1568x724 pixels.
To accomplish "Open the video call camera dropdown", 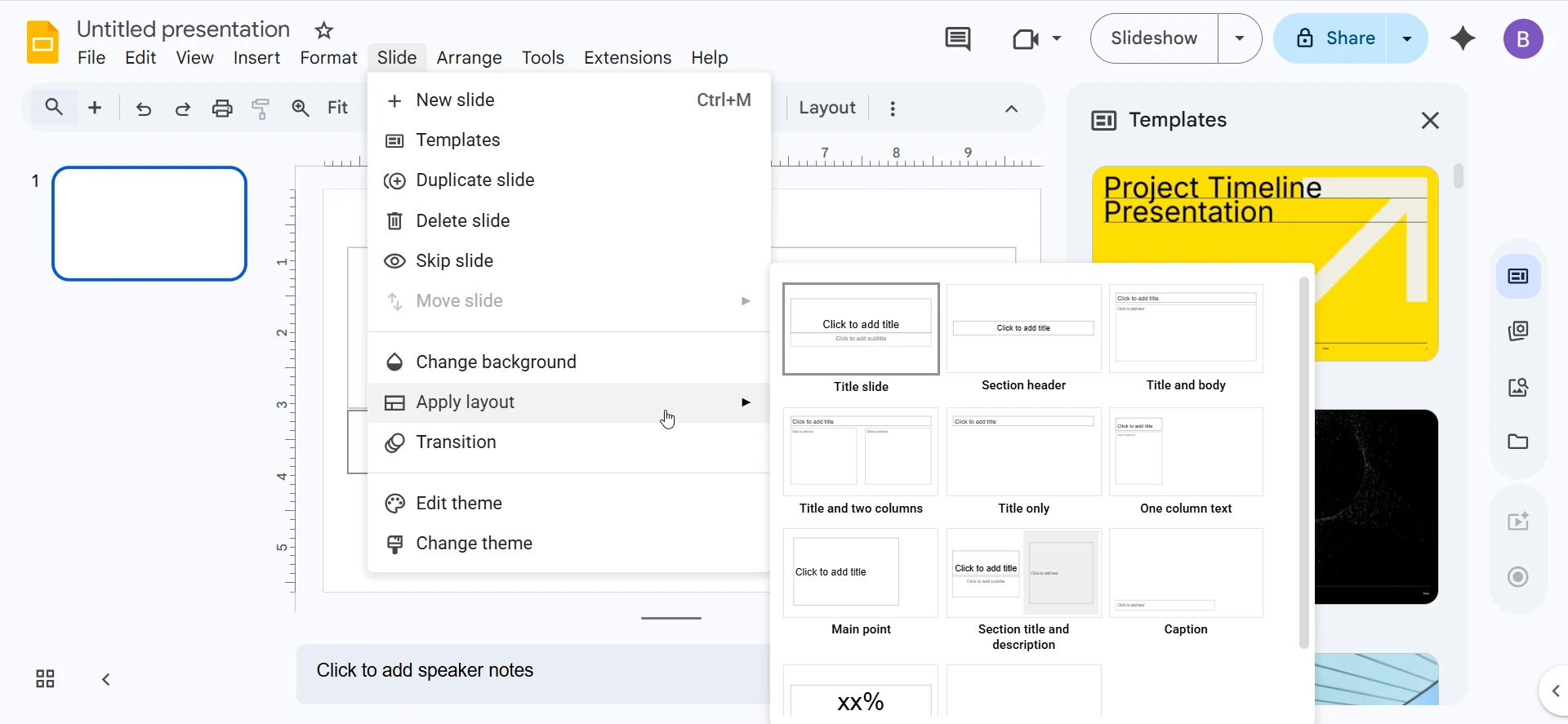I will [1036, 38].
